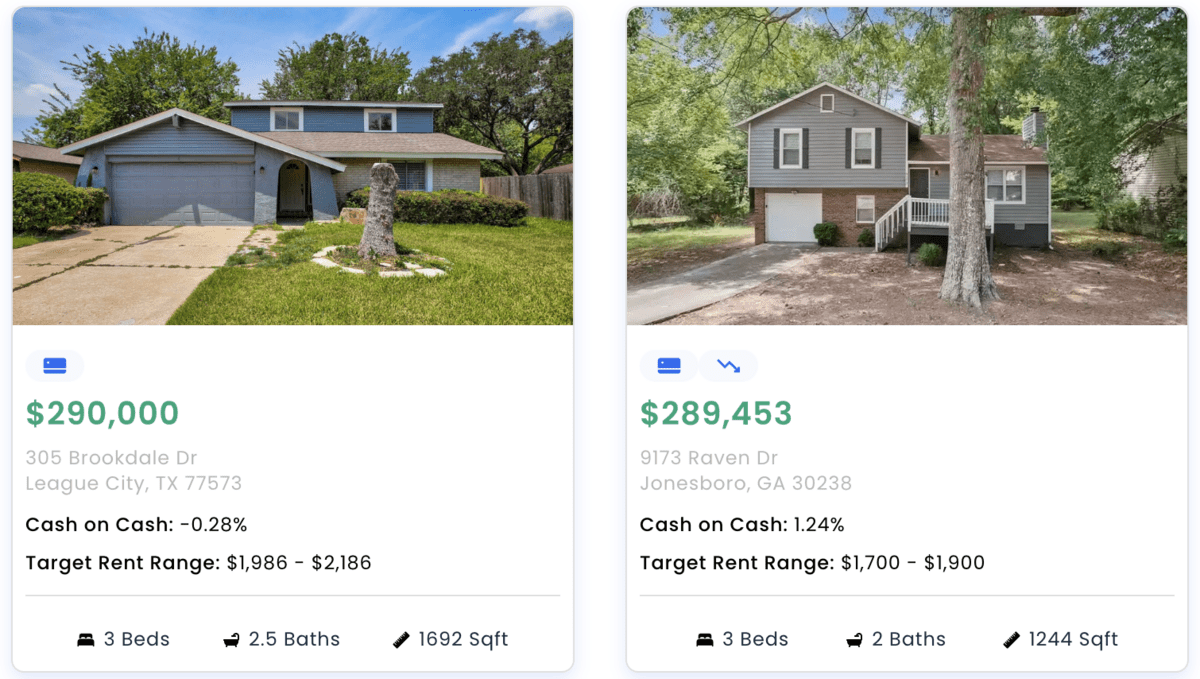This screenshot has height=679, width=1200.
Task: Click the Jonesboro, GA 30238 text
Action: [746, 484]
